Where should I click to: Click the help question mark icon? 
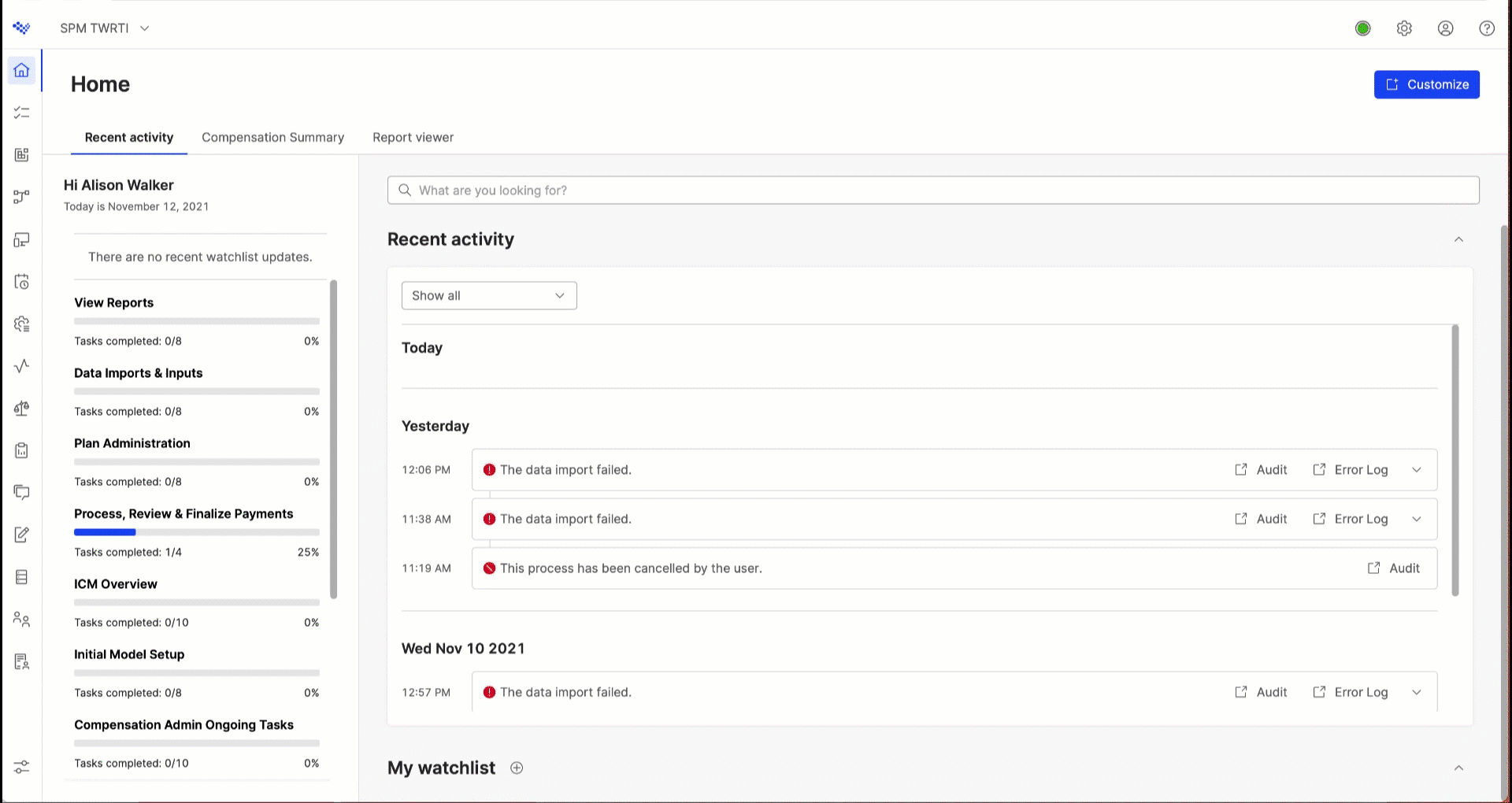click(1486, 28)
